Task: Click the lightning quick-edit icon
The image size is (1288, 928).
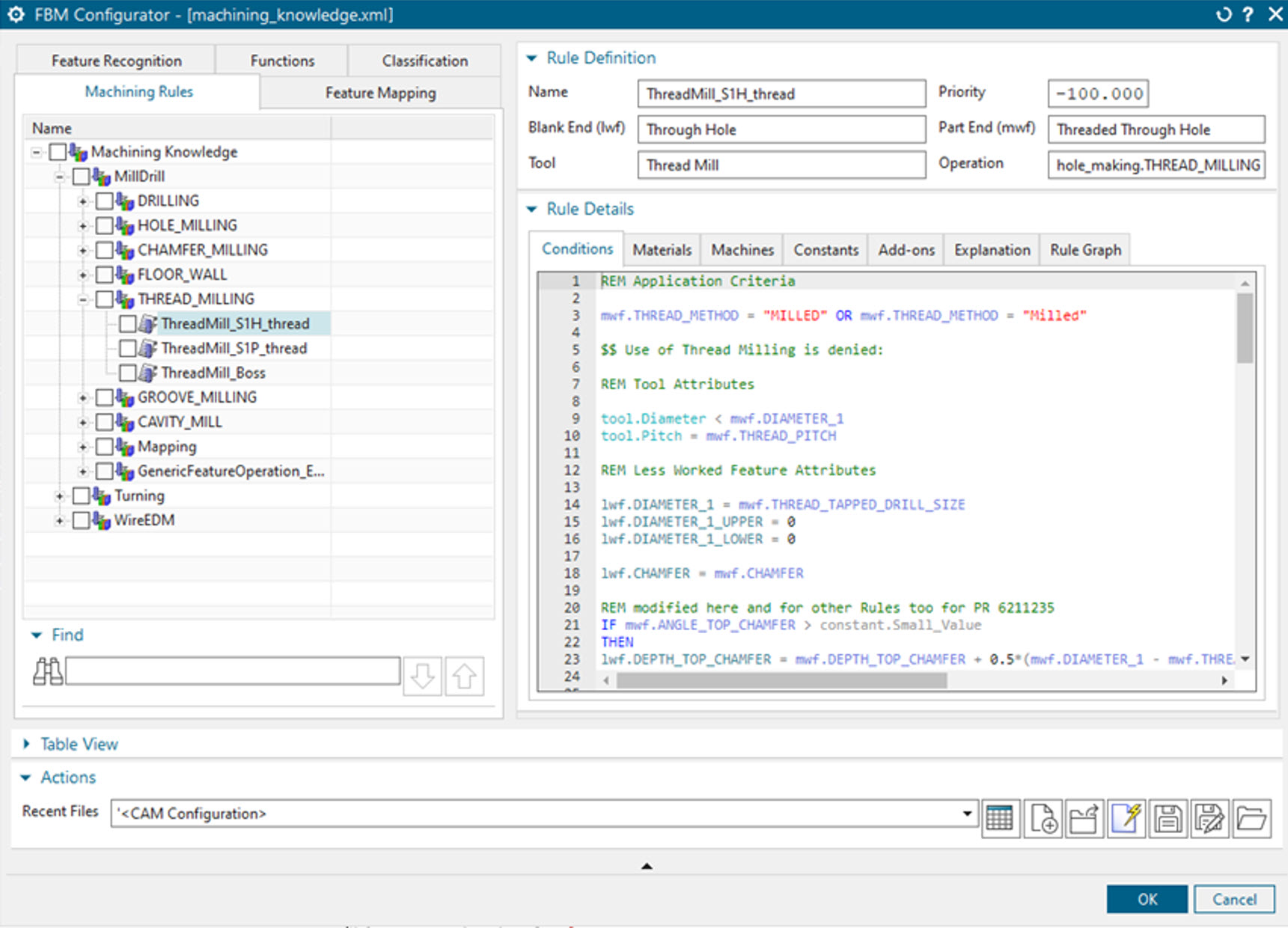Action: 1126,819
